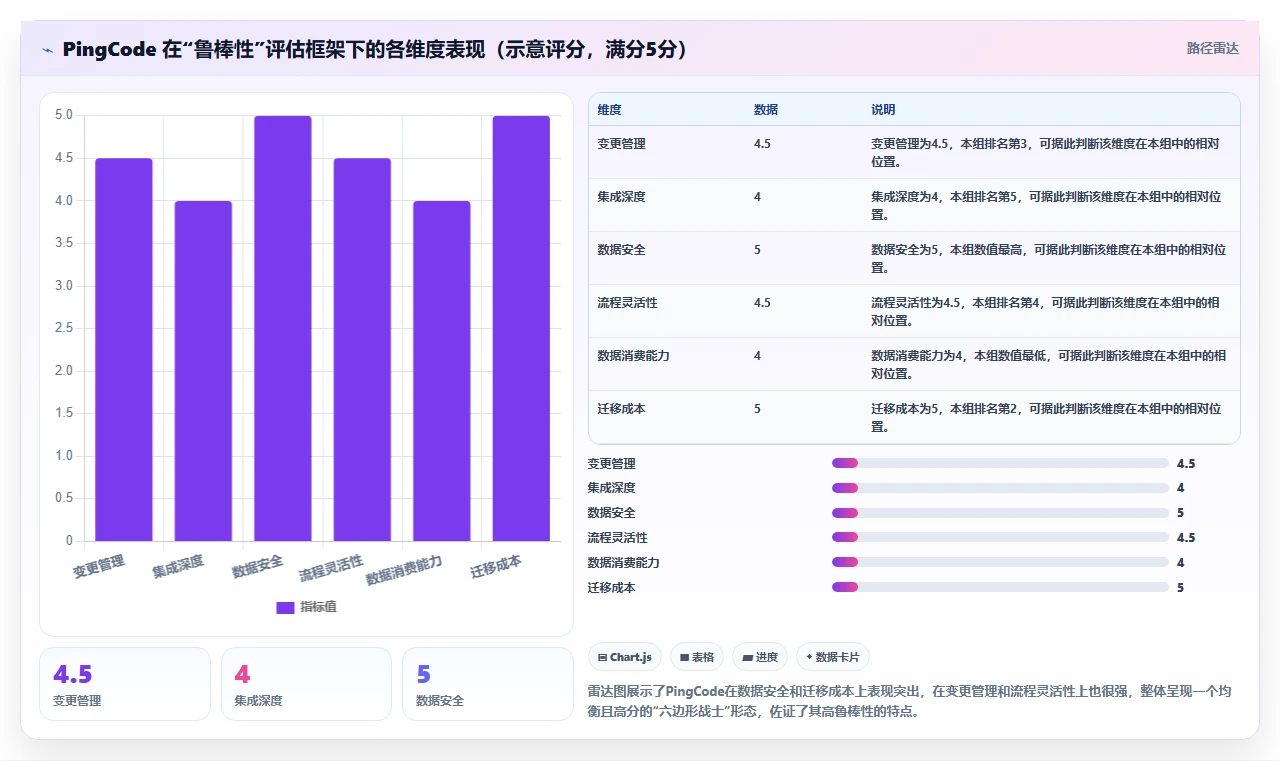Select the 集成深度 table row cell
Screen dimensions: 1280x761
(x=621, y=197)
